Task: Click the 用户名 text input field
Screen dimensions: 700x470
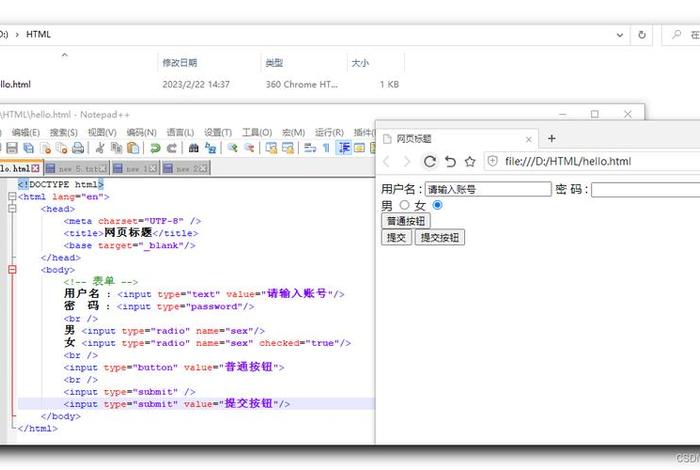Action: (488, 189)
